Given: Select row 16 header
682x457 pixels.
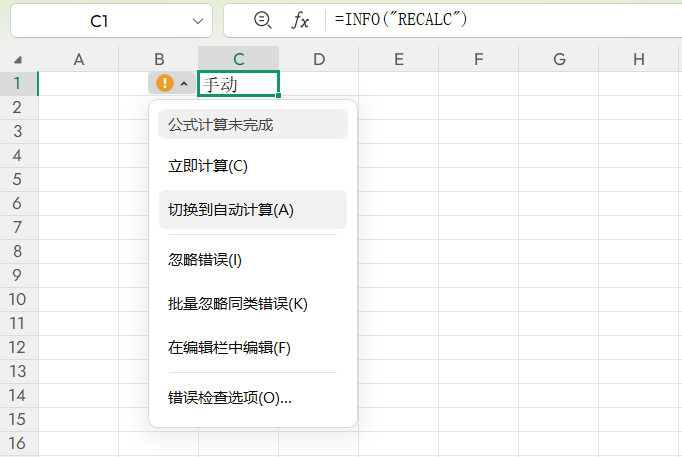Looking at the screenshot, I should tap(19, 443).
